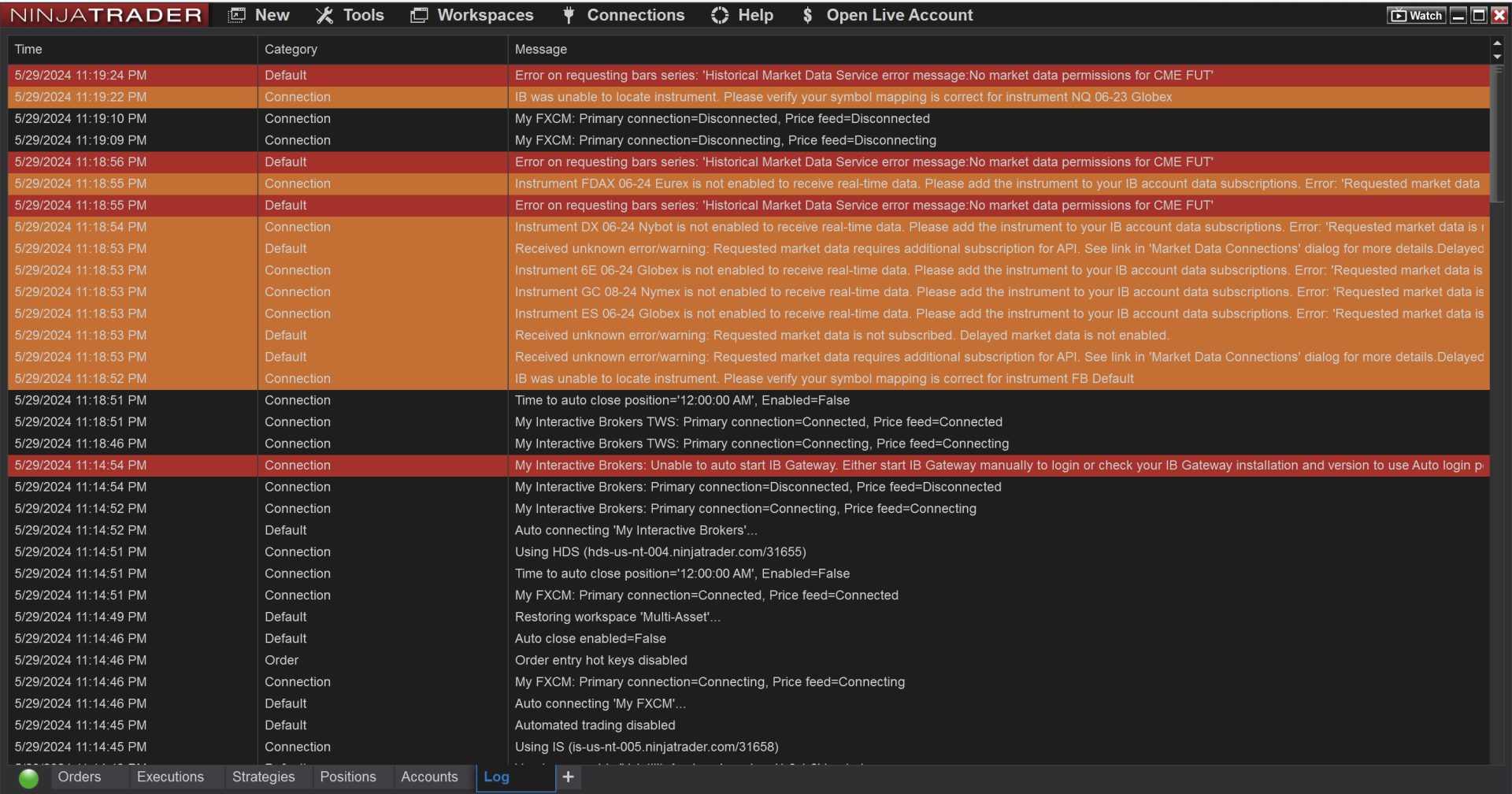Sort log entries by the Time column header

coord(28,49)
